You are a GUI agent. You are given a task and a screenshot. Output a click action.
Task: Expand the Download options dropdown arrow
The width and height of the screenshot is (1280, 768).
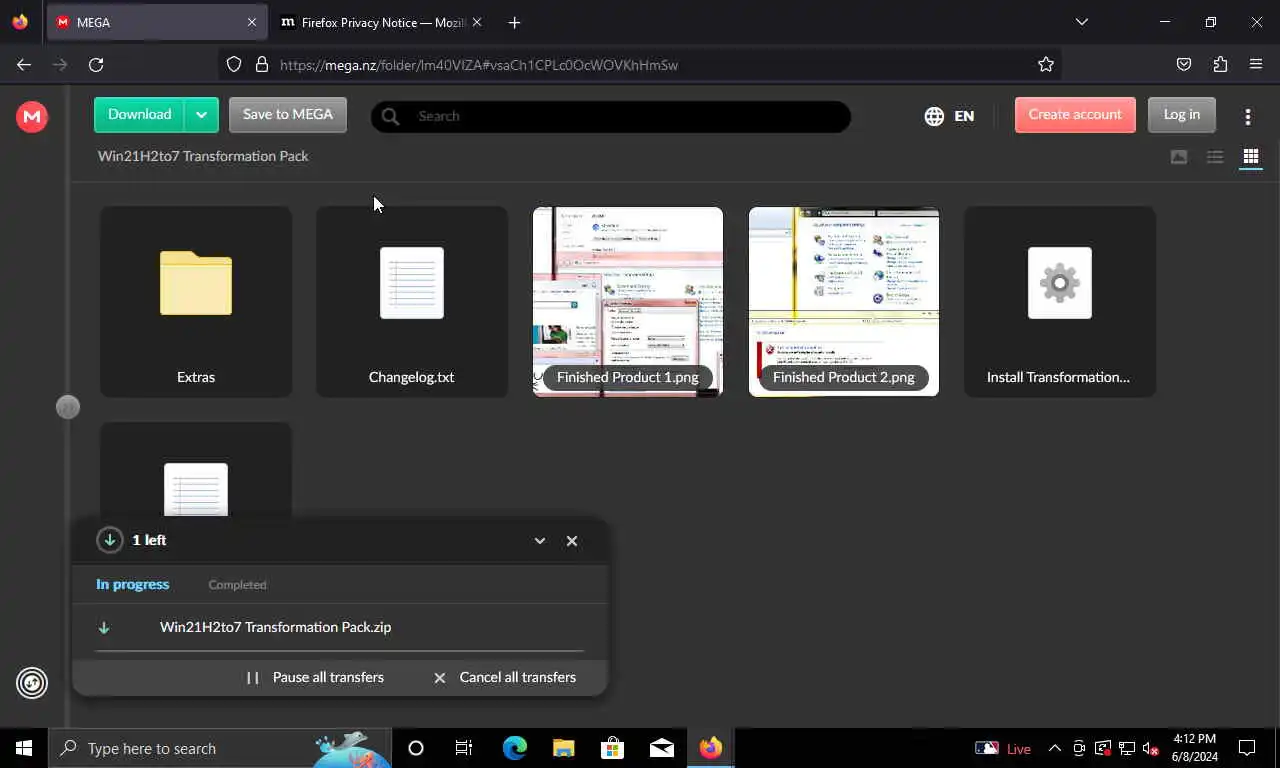pos(201,114)
